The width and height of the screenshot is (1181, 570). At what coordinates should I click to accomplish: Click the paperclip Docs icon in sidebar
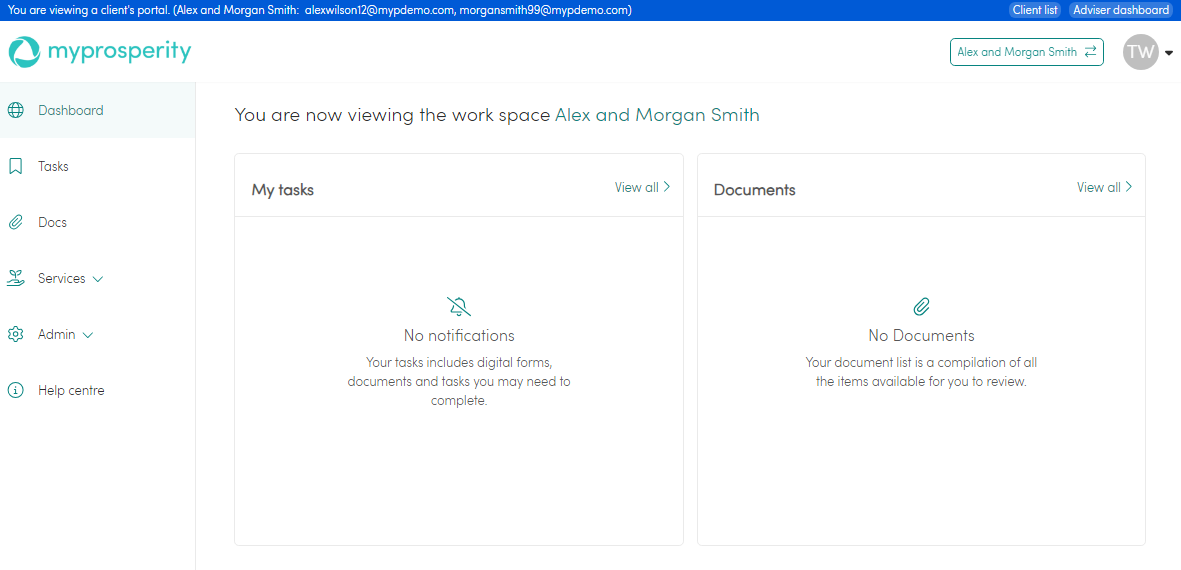coord(16,222)
